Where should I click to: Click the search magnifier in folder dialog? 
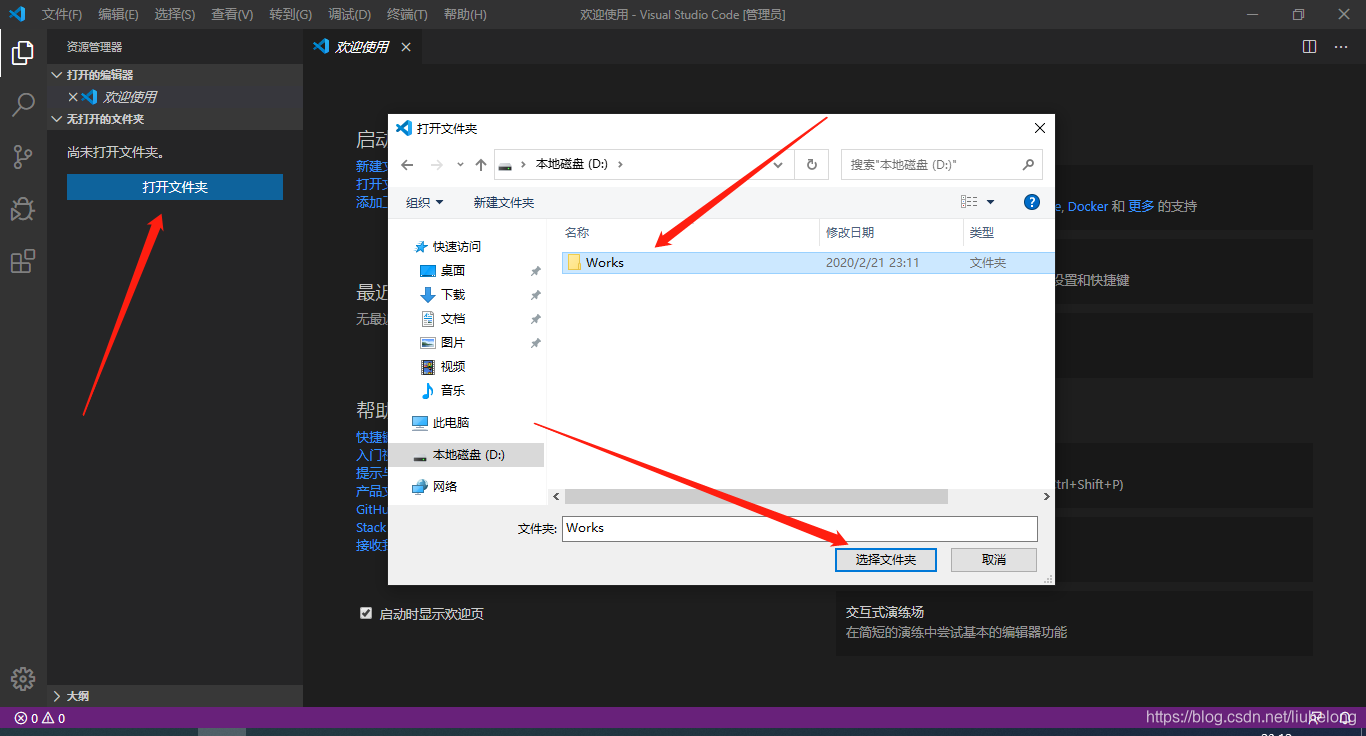(x=1028, y=165)
